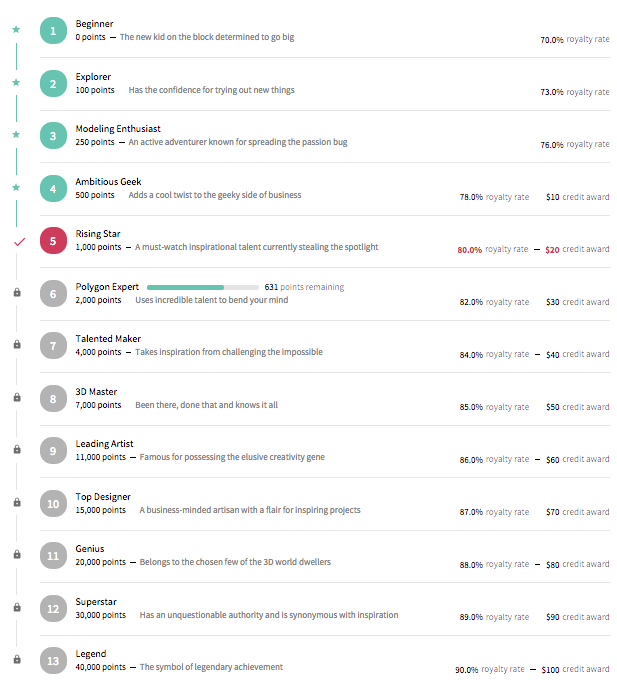Click the lock icon beside Polygon Expert
This screenshot has height=693, width=617.
pyautogui.click(x=17, y=292)
